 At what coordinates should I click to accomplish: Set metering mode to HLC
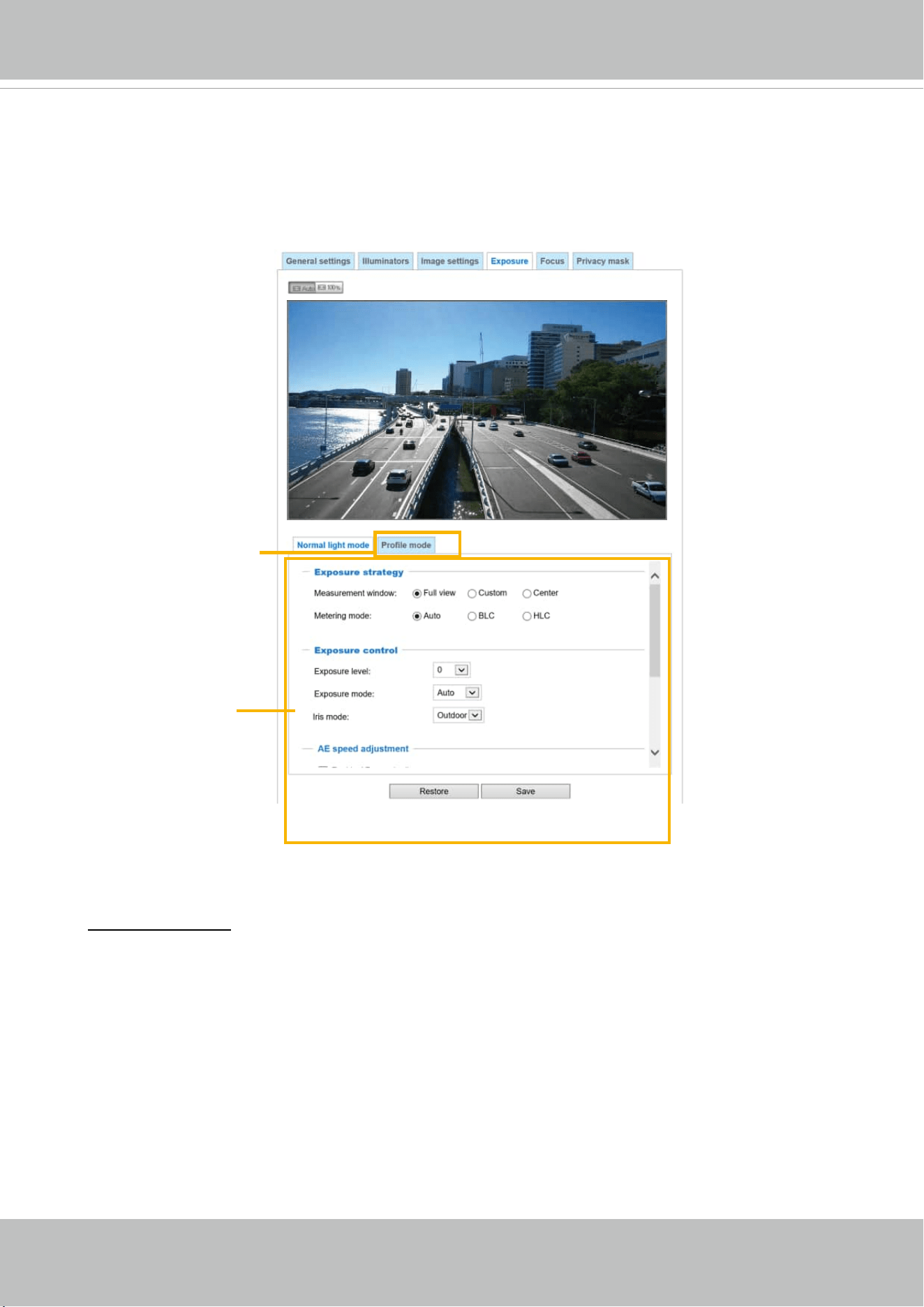coord(527,616)
